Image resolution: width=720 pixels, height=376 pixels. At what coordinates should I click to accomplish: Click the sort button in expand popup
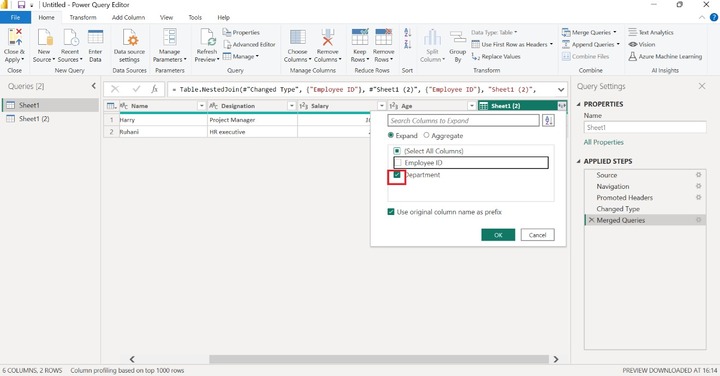click(x=548, y=120)
